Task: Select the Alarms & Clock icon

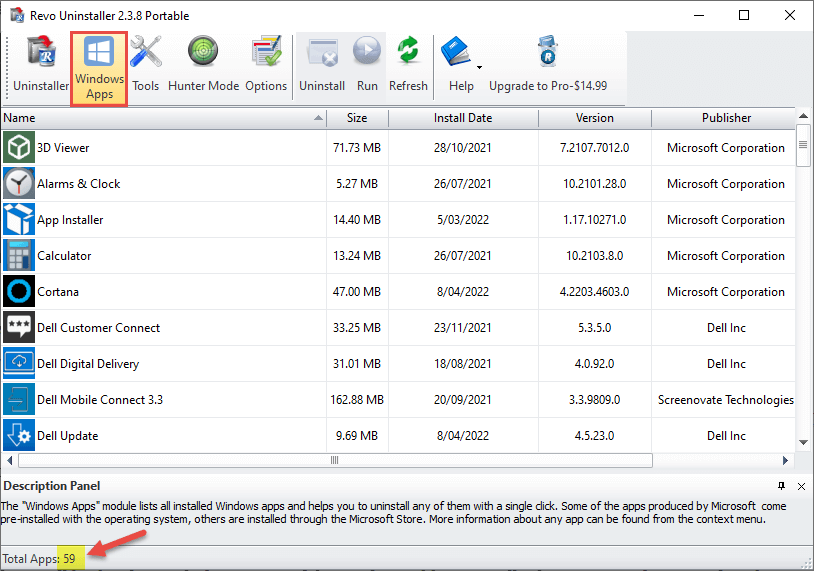Action: [19, 184]
